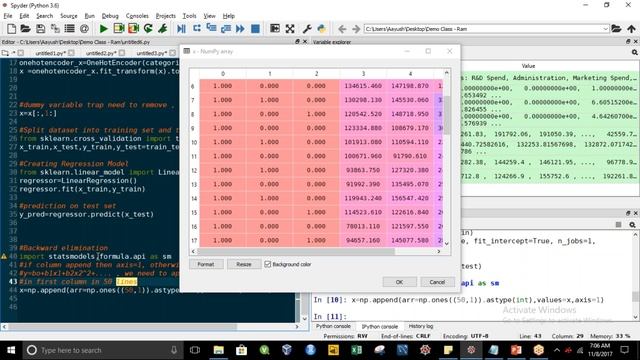Open Help menu

(x=229, y=16)
